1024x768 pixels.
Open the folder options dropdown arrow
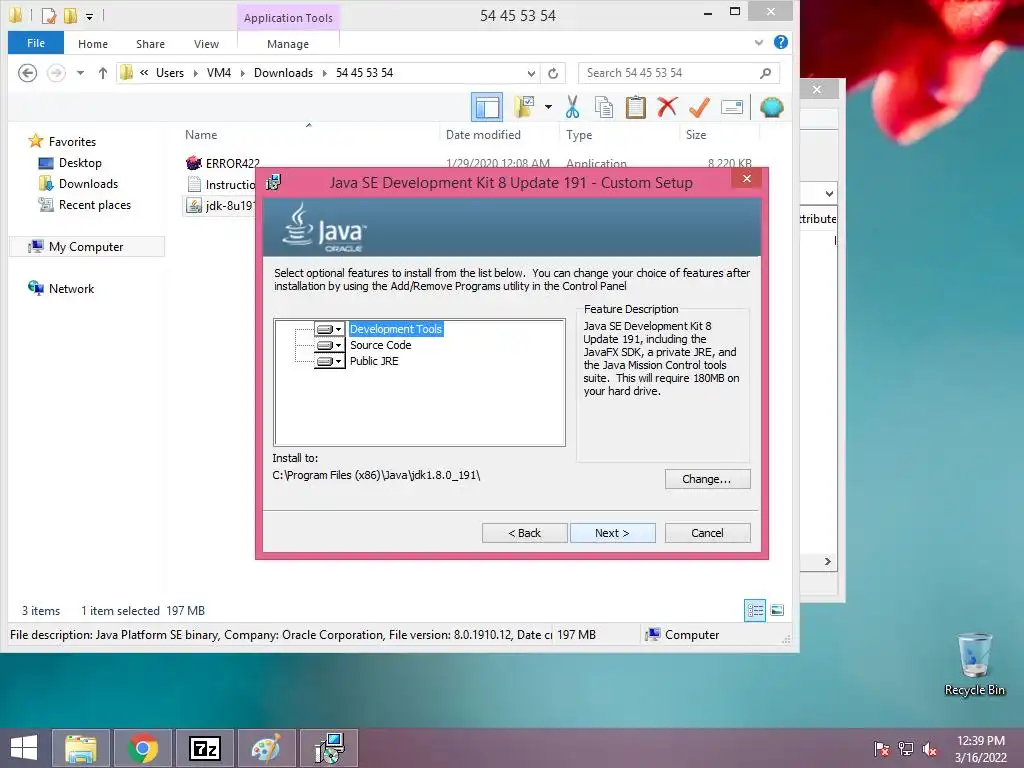[x=548, y=107]
